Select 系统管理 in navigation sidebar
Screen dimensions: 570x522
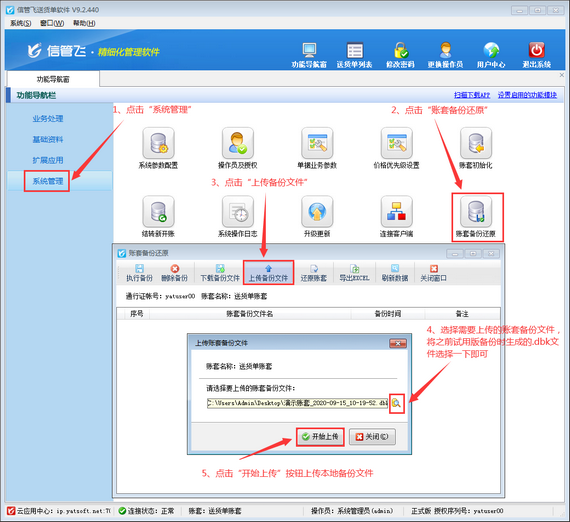[x=48, y=181]
